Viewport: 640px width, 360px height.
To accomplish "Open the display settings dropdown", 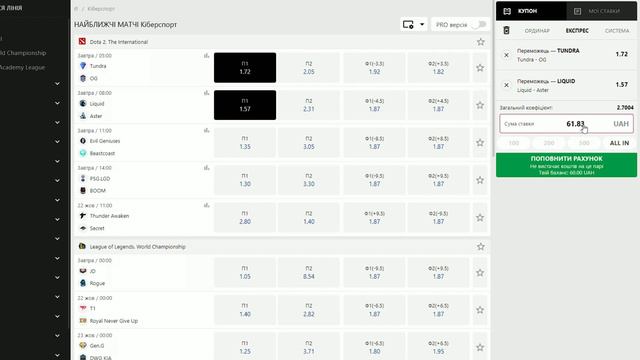I will pyautogui.click(x=413, y=24).
